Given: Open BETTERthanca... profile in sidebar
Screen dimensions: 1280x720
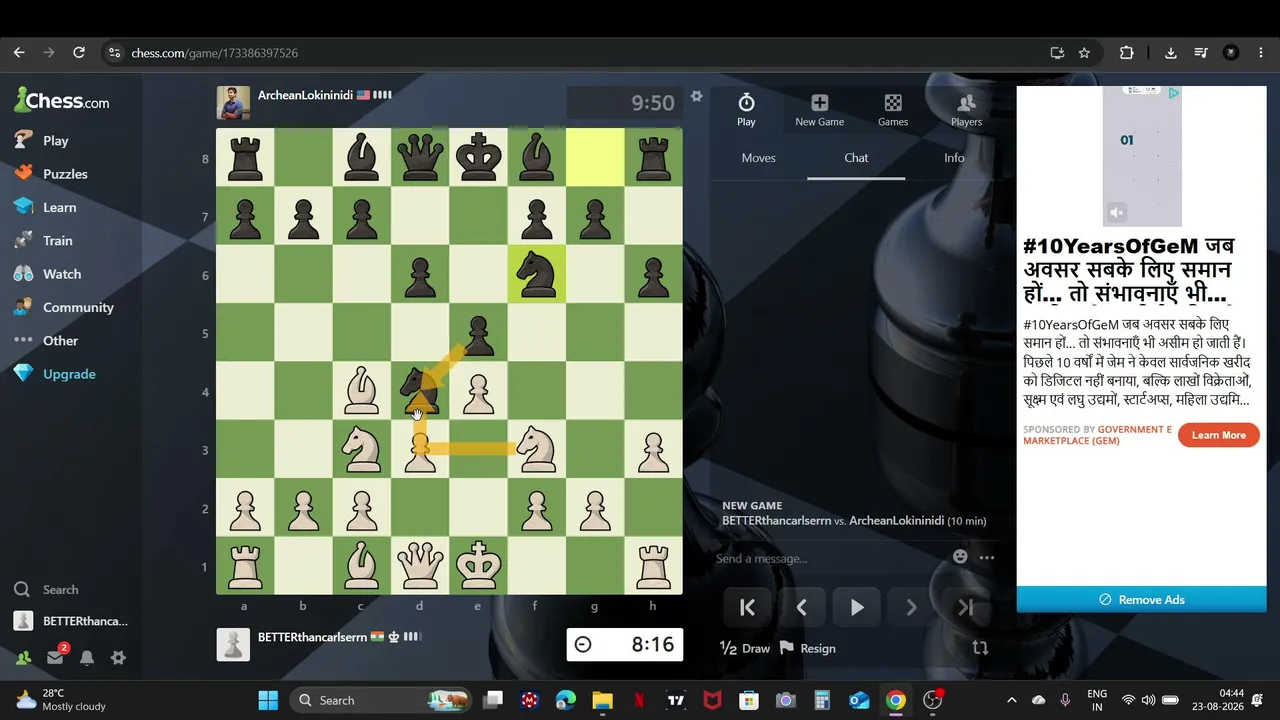Looking at the screenshot, I should tap(71, 621).
